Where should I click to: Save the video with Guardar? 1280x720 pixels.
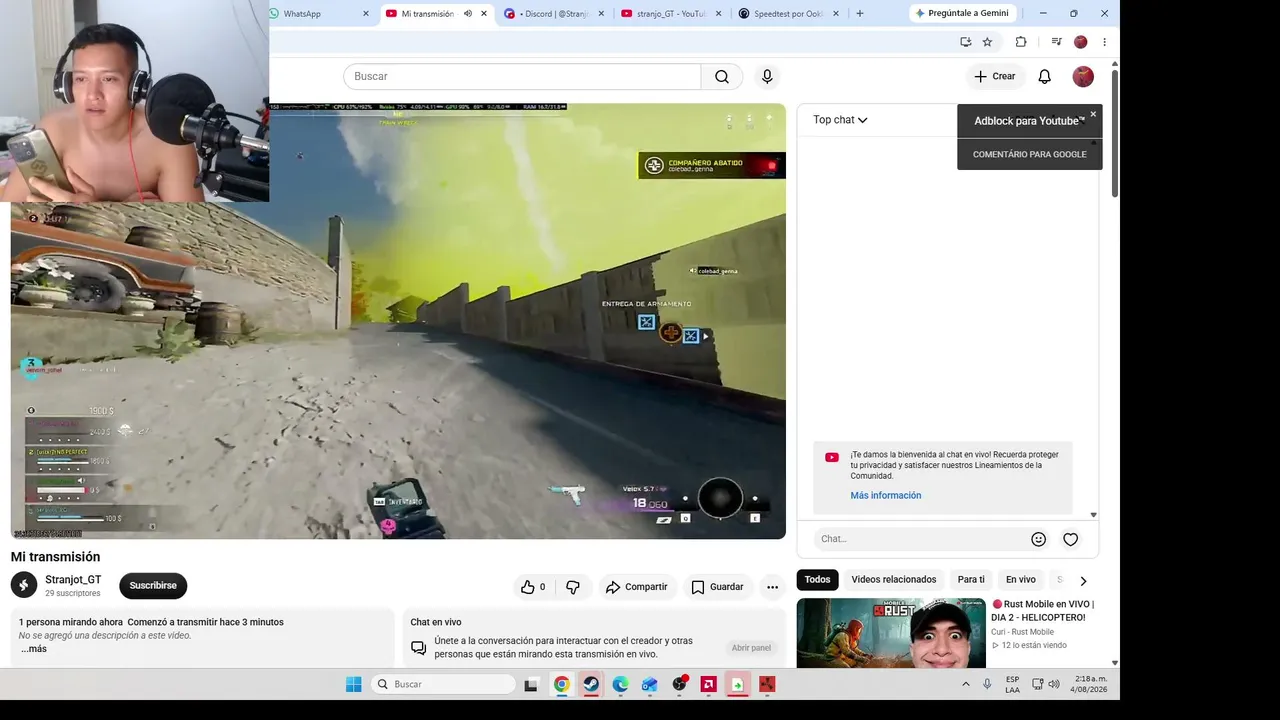click(718, 587)
